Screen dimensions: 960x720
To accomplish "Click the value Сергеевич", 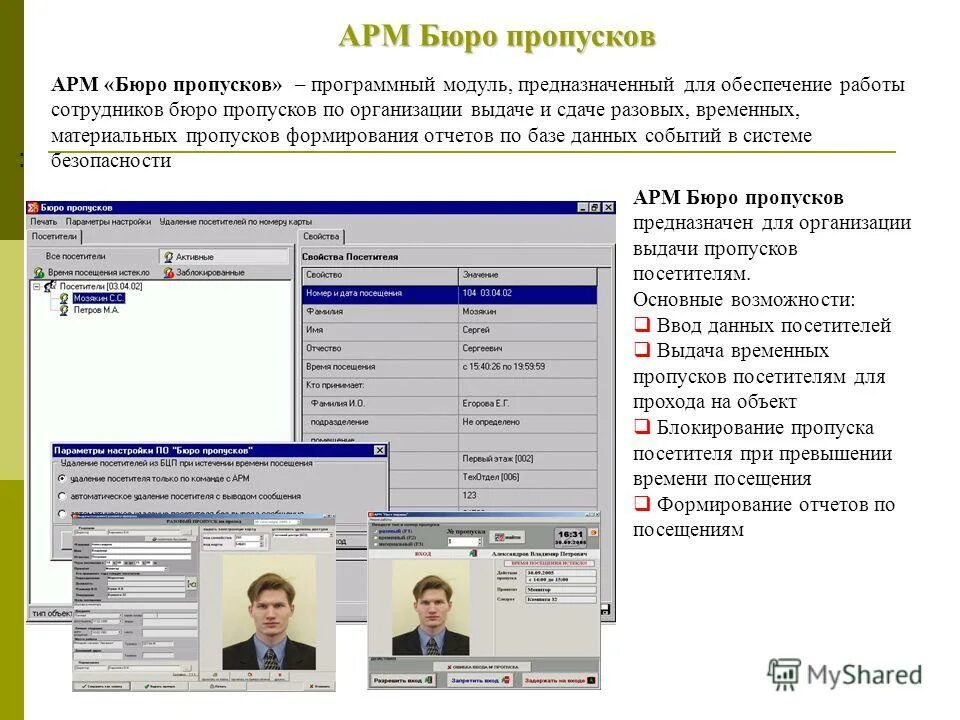I will [x=482, y=348].
